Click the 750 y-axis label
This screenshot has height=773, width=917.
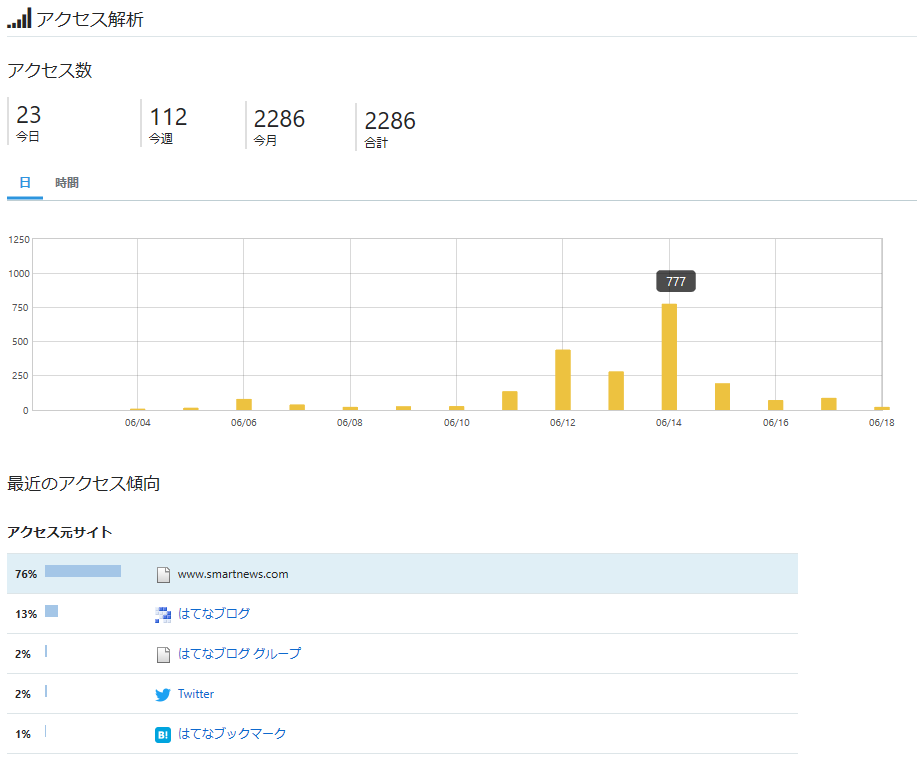coord(20,308)
